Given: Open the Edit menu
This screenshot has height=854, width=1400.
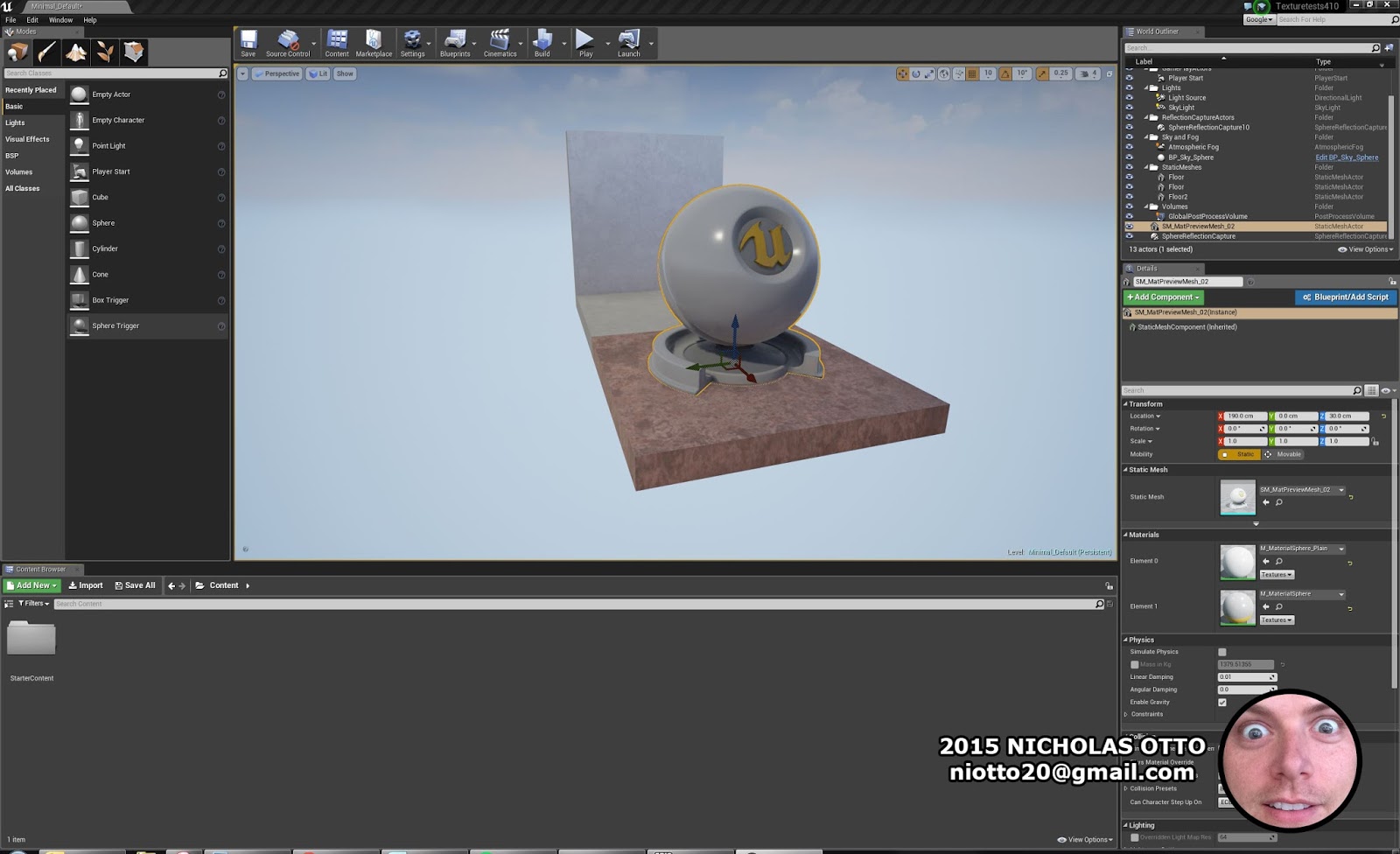Looking at the screenshot, I should point(32,19).
